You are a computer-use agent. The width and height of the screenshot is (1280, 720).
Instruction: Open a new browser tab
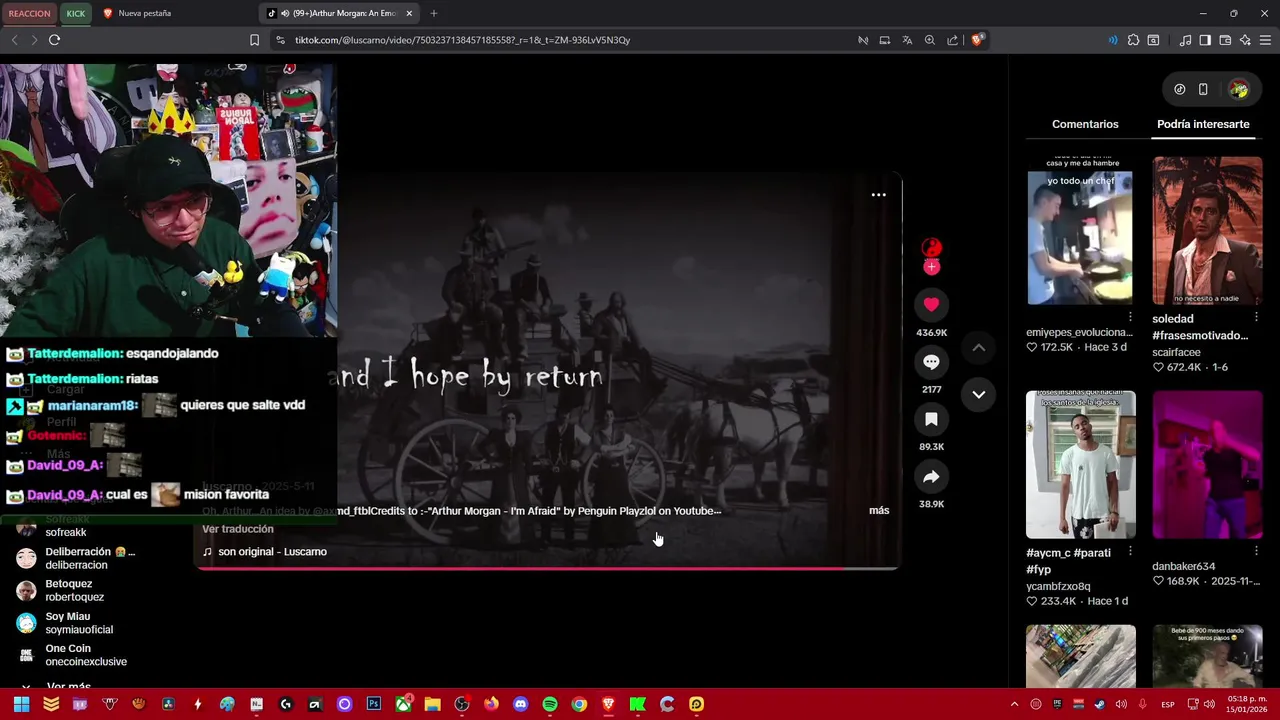pyautogui.click(x=434, y=13)
